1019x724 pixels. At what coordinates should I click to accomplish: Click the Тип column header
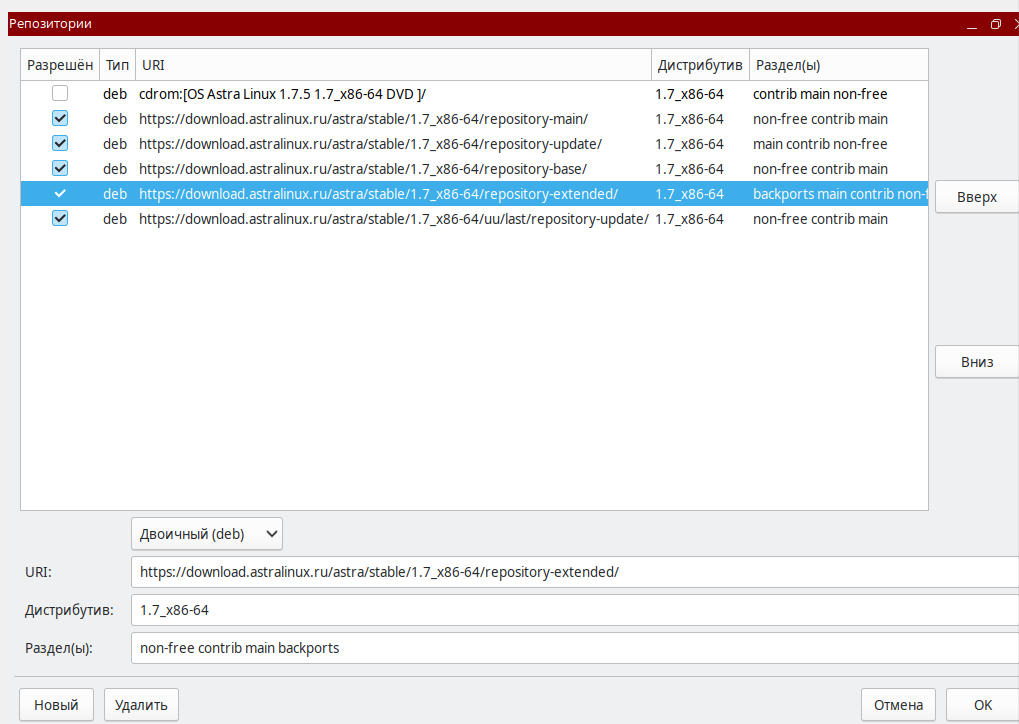point(118,65)
